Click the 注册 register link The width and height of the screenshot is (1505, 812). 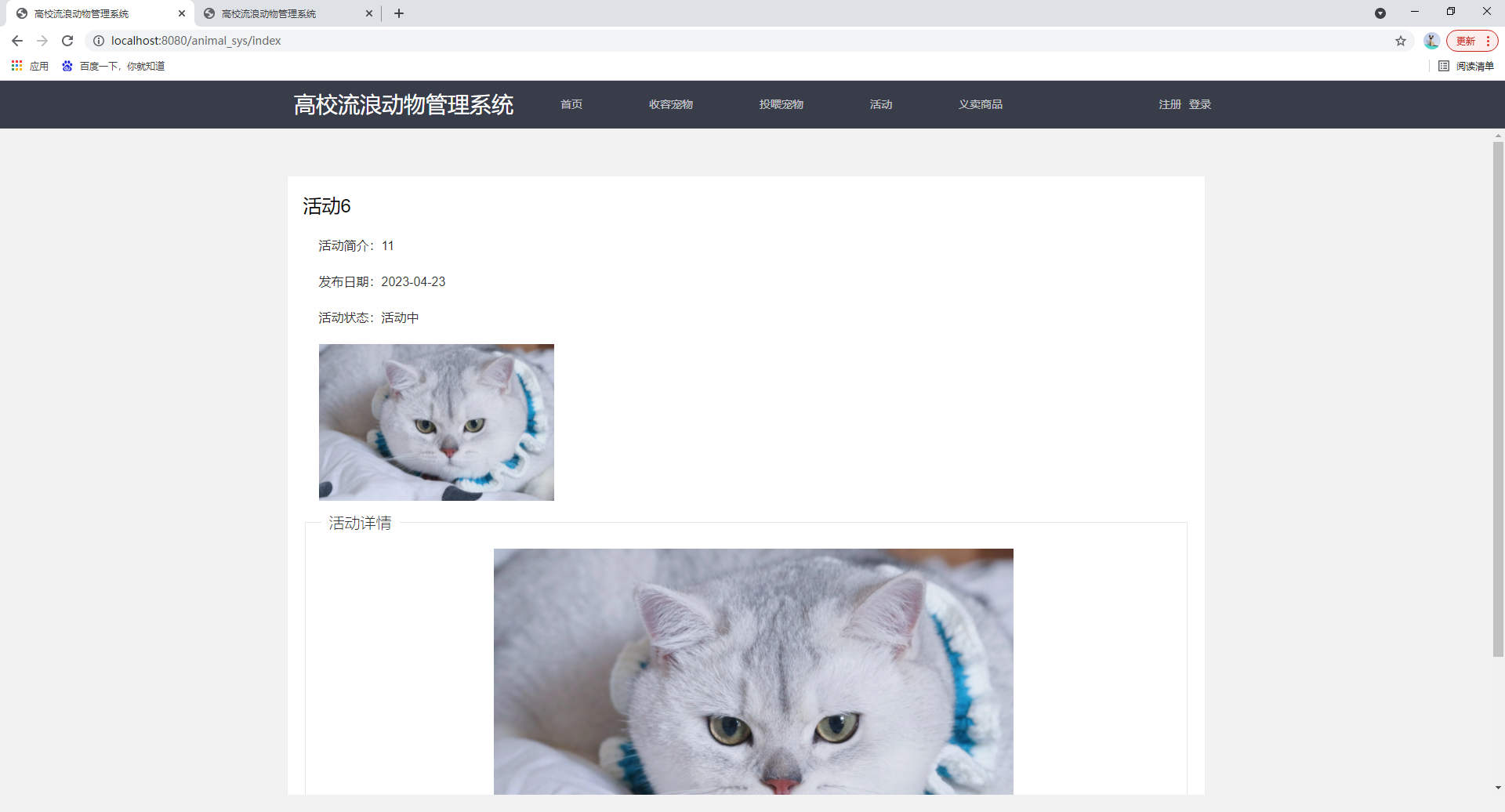1170,104
